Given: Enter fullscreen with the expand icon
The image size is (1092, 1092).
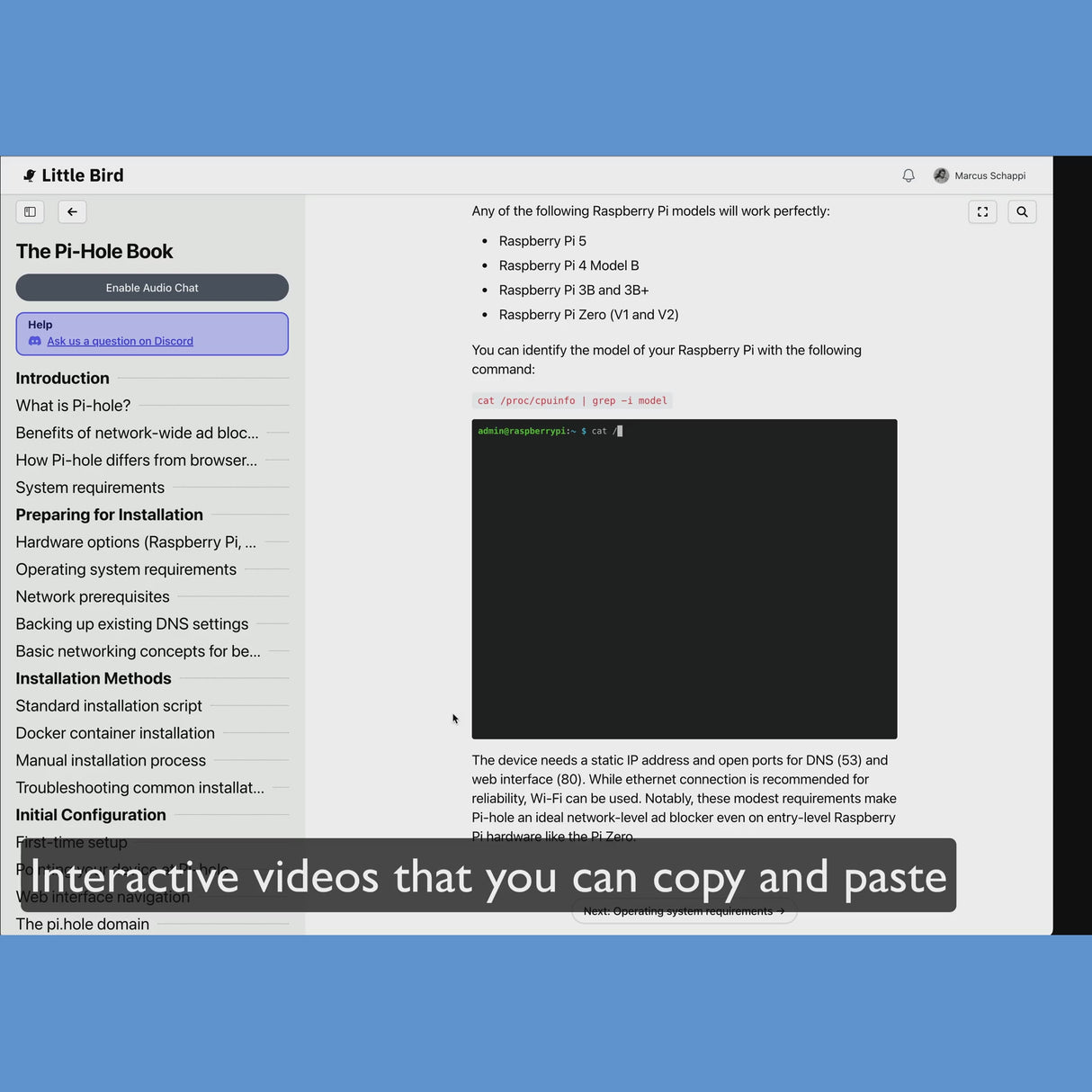Looking at the screenshot, I should point(982,212).
